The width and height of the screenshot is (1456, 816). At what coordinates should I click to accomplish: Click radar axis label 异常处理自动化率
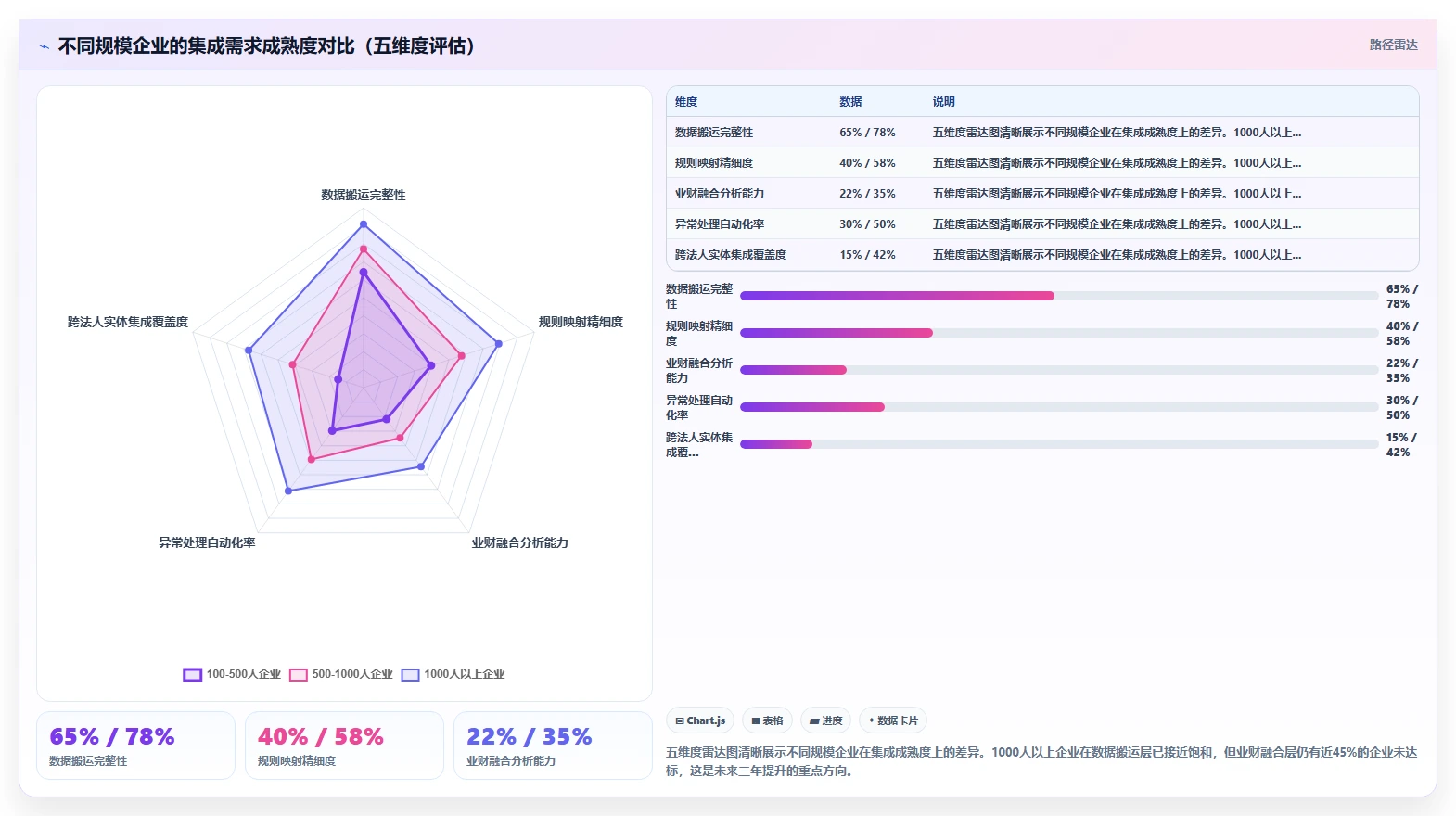click(207, 542)
